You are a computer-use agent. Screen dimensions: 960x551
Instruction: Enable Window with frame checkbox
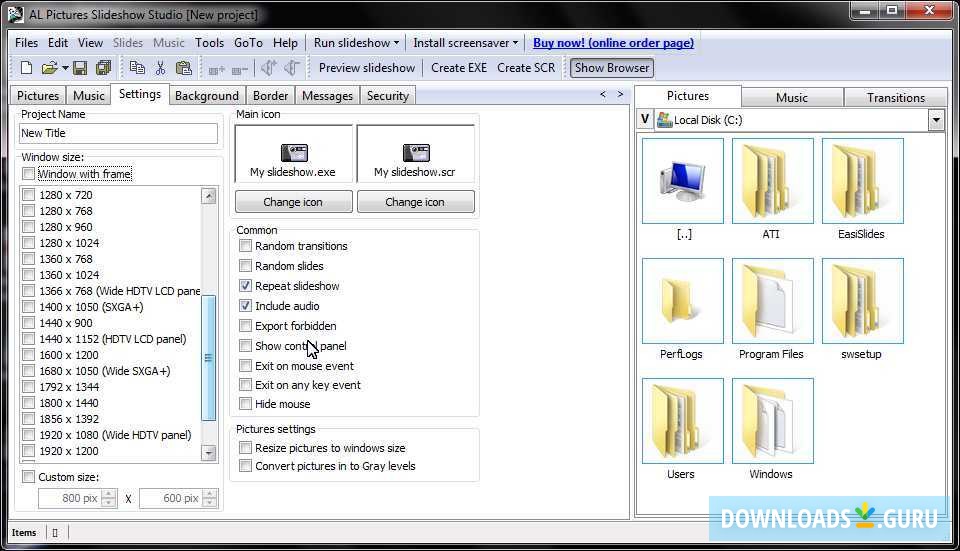[x=28, y=174]
